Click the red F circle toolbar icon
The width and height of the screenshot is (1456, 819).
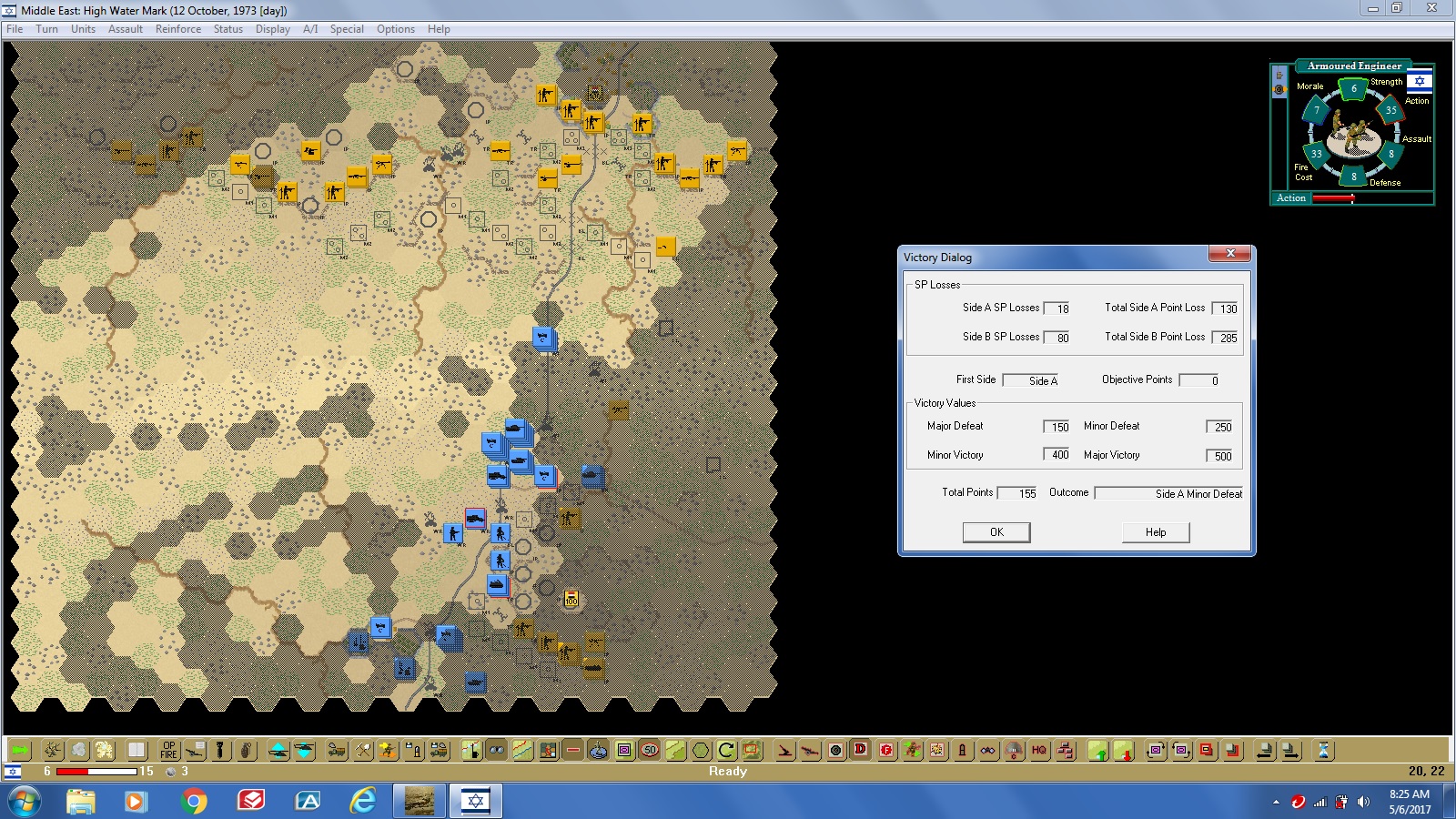(x=886, y=750)
